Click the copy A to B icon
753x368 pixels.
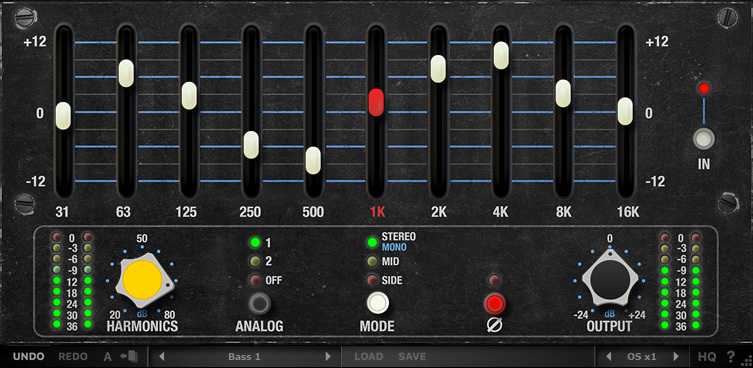pyautogui.click(x=130, y=357)
